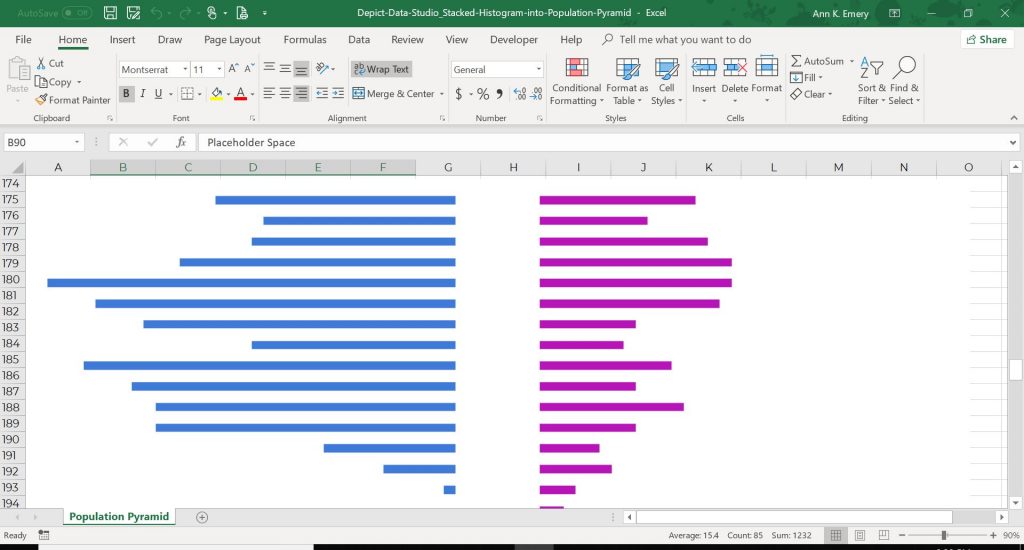Click Delete cells button

point(735,80)
